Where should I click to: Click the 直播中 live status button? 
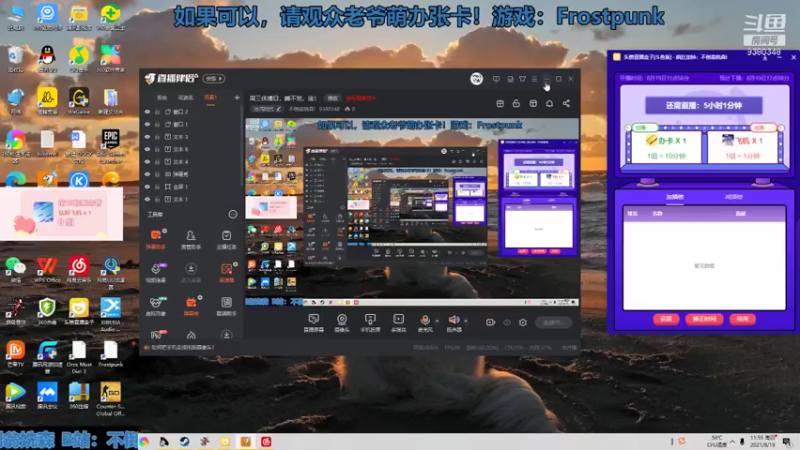554,322
